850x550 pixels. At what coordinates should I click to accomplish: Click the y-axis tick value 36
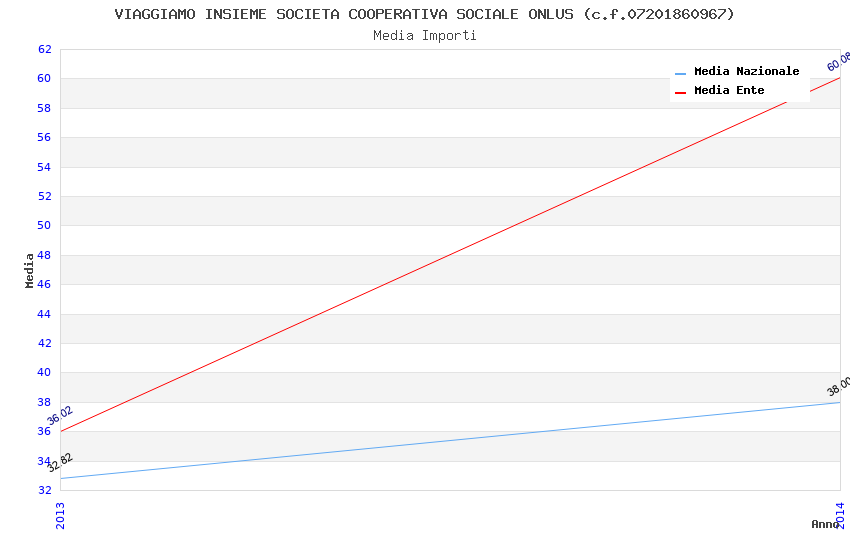[x=44, y=431]
